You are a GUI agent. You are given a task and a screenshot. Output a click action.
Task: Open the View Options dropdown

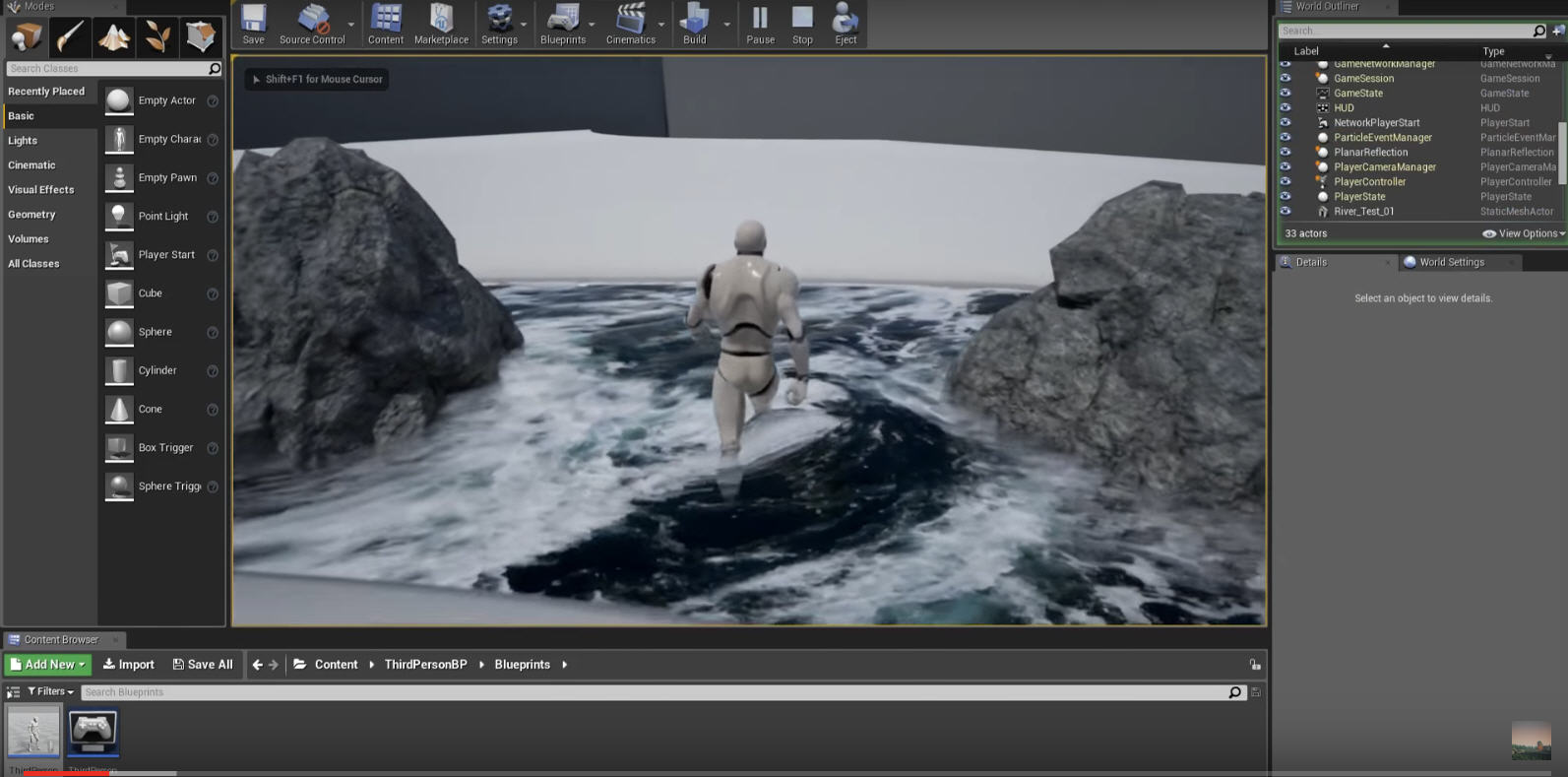[x=1524, y=233]
